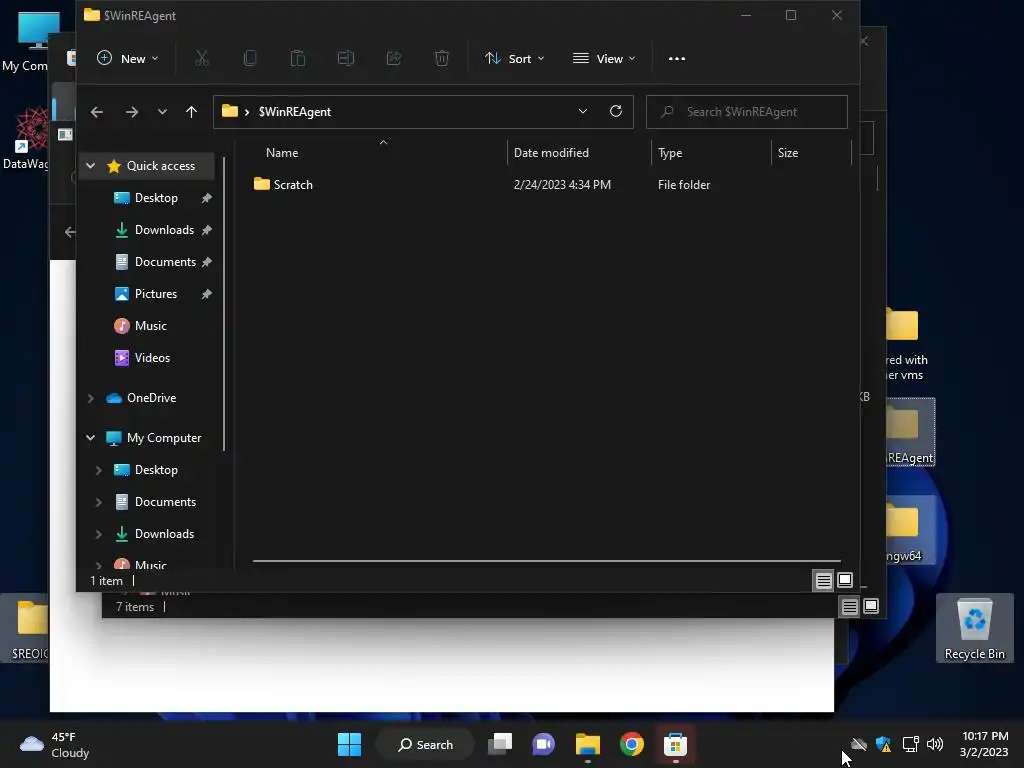Expand Documents under My Computer
The height and width of the screenshot is (768, 1024).
tap(99, 502)
